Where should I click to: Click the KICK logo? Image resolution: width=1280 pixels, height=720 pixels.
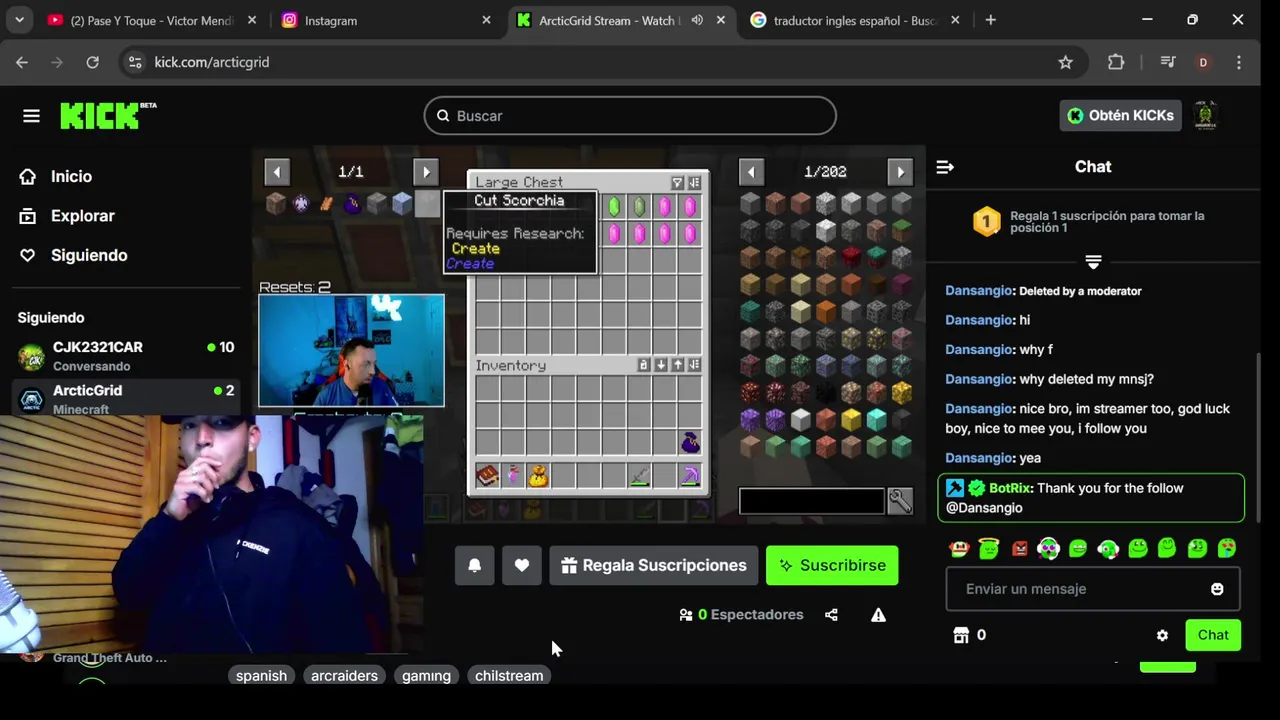(x=108, y=116)
